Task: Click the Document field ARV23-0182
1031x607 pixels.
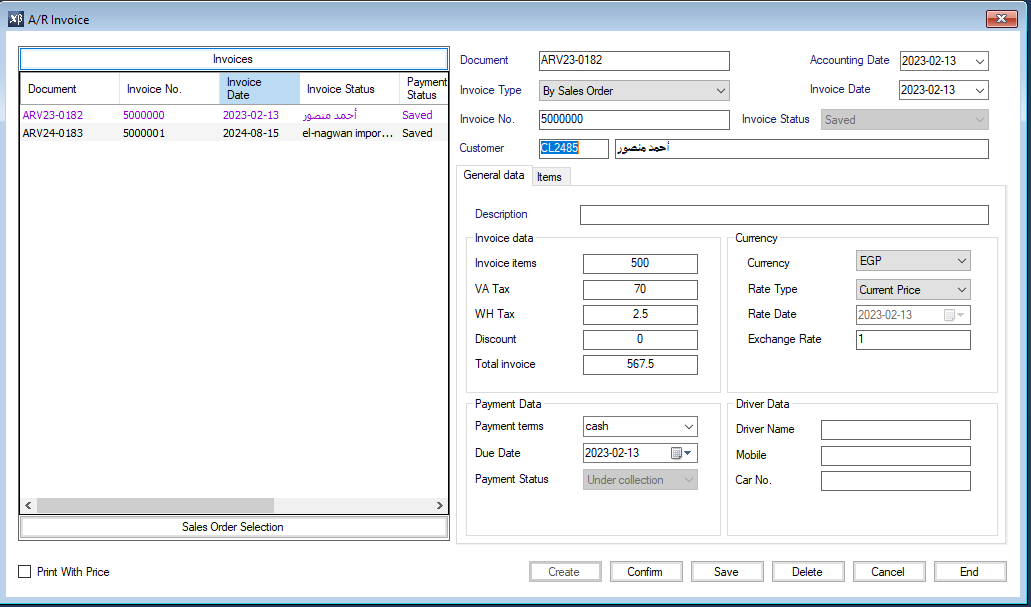Action: pyautogui.click(x=634, y=61)
